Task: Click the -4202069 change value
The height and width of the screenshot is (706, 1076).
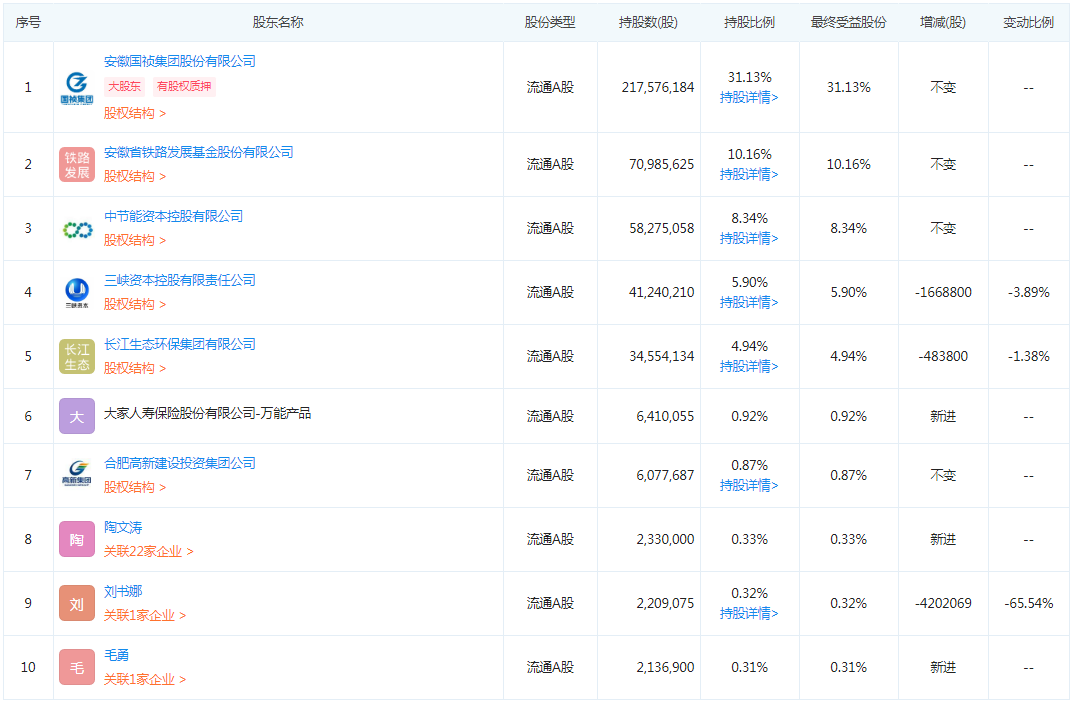Action: click(943, 603)
